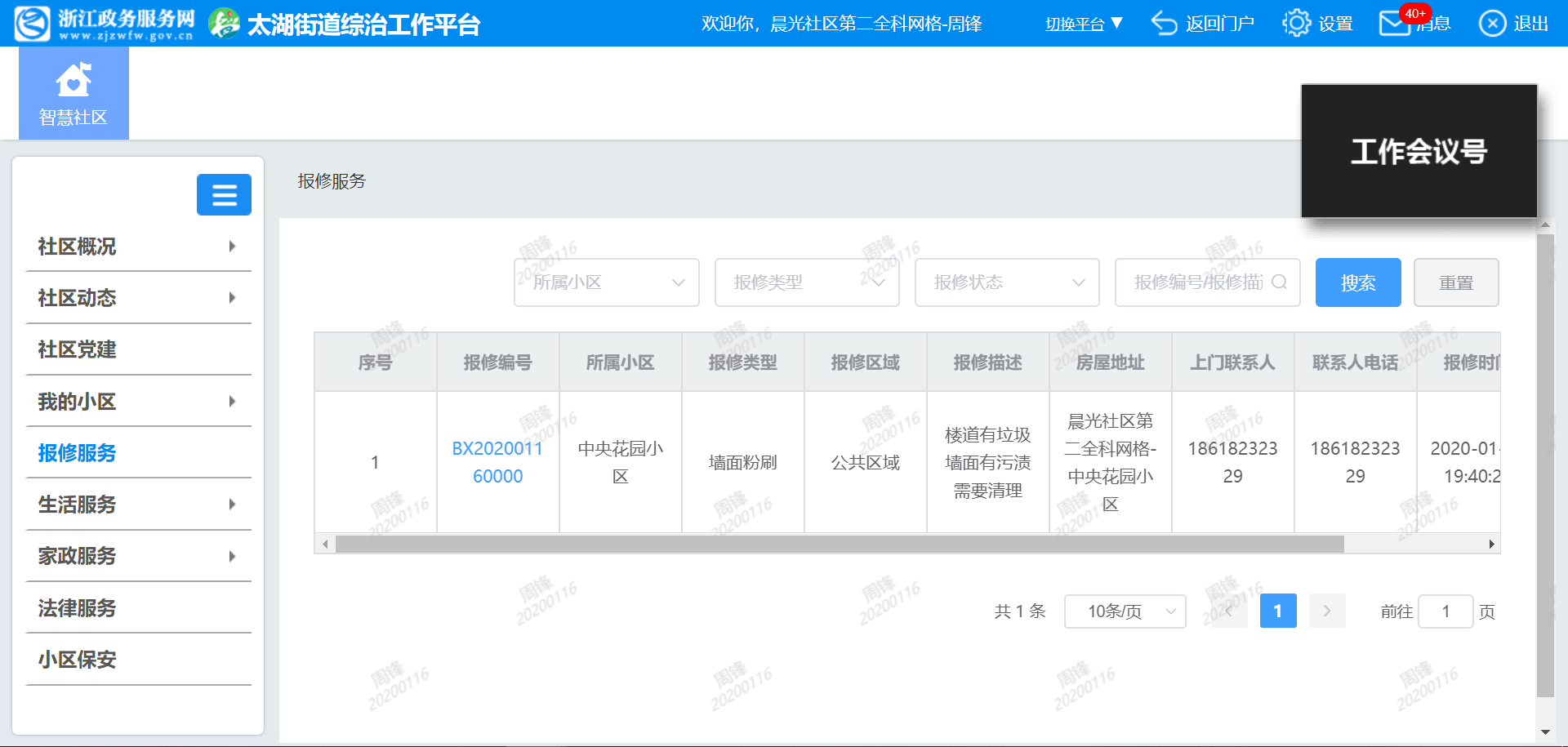Toggle the sidebar hamburger menu button
The image size is (1568, 747).
click(x=224, y=194)
